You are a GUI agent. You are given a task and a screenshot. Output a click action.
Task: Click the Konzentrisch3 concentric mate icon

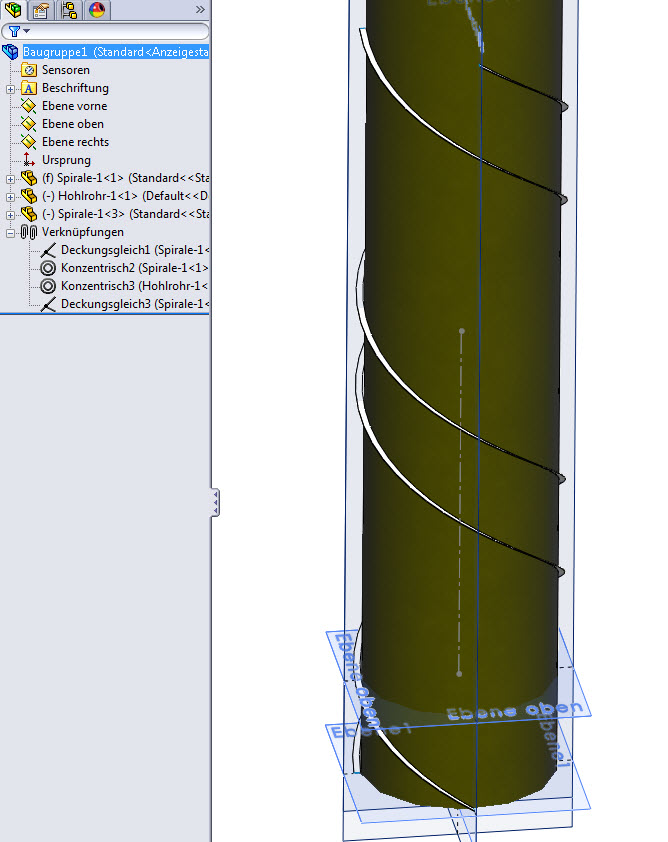[x=48, y=286]
